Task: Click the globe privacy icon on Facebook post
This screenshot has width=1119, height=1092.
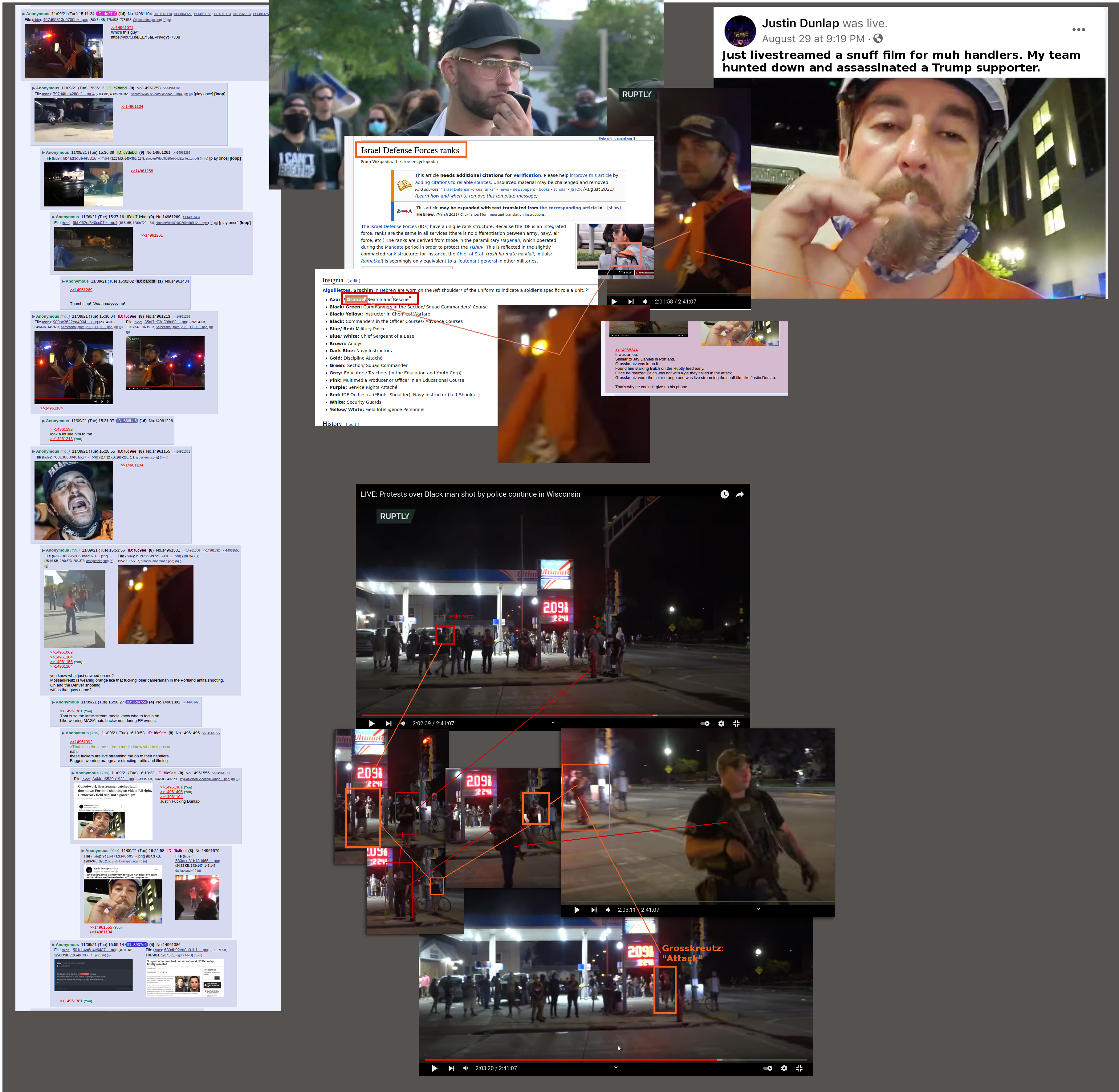Action: pos(878,39)
